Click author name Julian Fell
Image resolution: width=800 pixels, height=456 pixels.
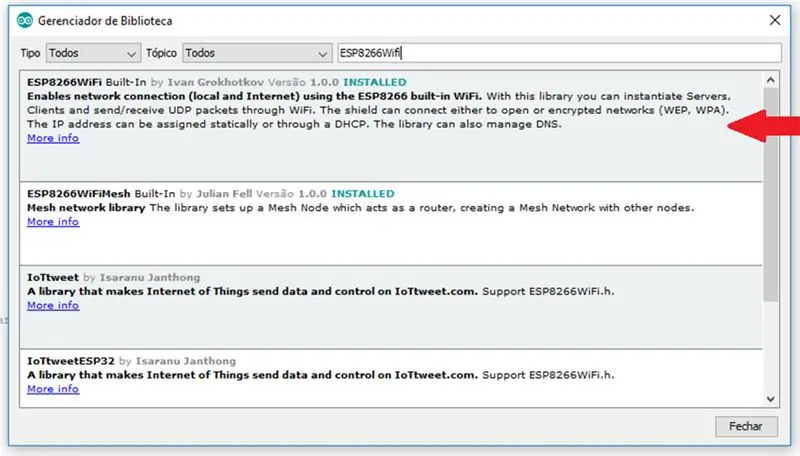point(224,194)
